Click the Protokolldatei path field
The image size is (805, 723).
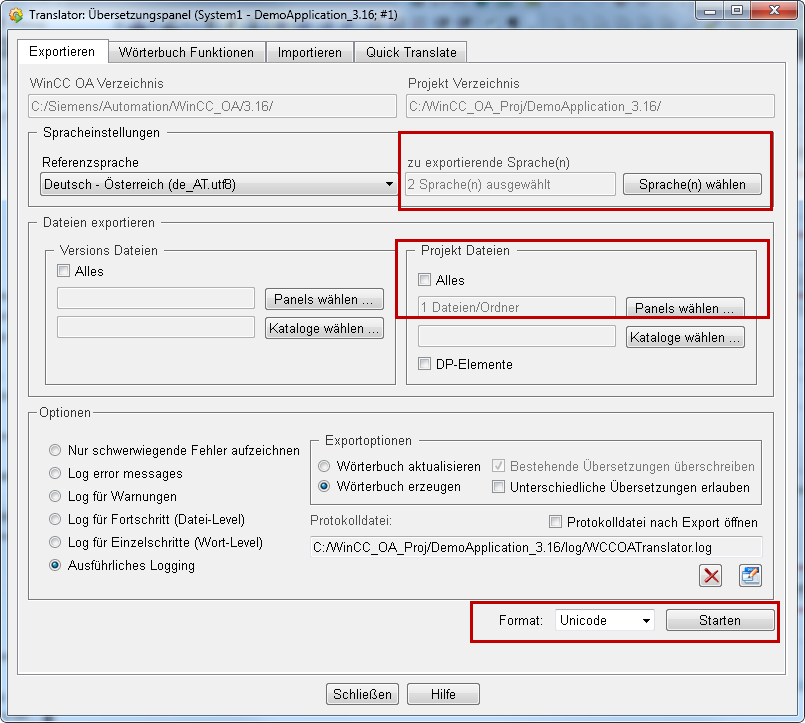(536, 547)
